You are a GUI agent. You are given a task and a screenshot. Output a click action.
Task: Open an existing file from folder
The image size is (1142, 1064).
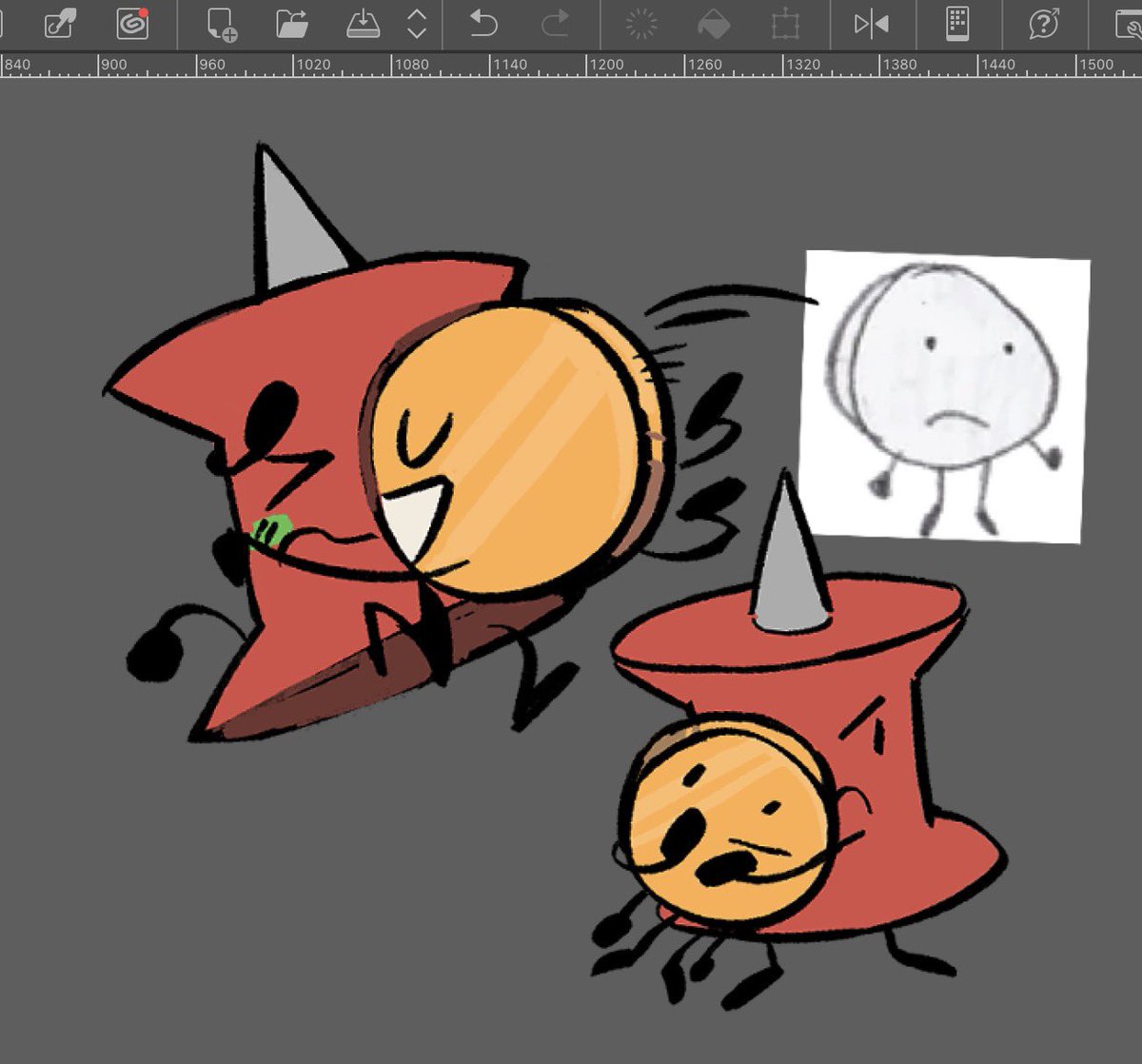pos(293,24)
